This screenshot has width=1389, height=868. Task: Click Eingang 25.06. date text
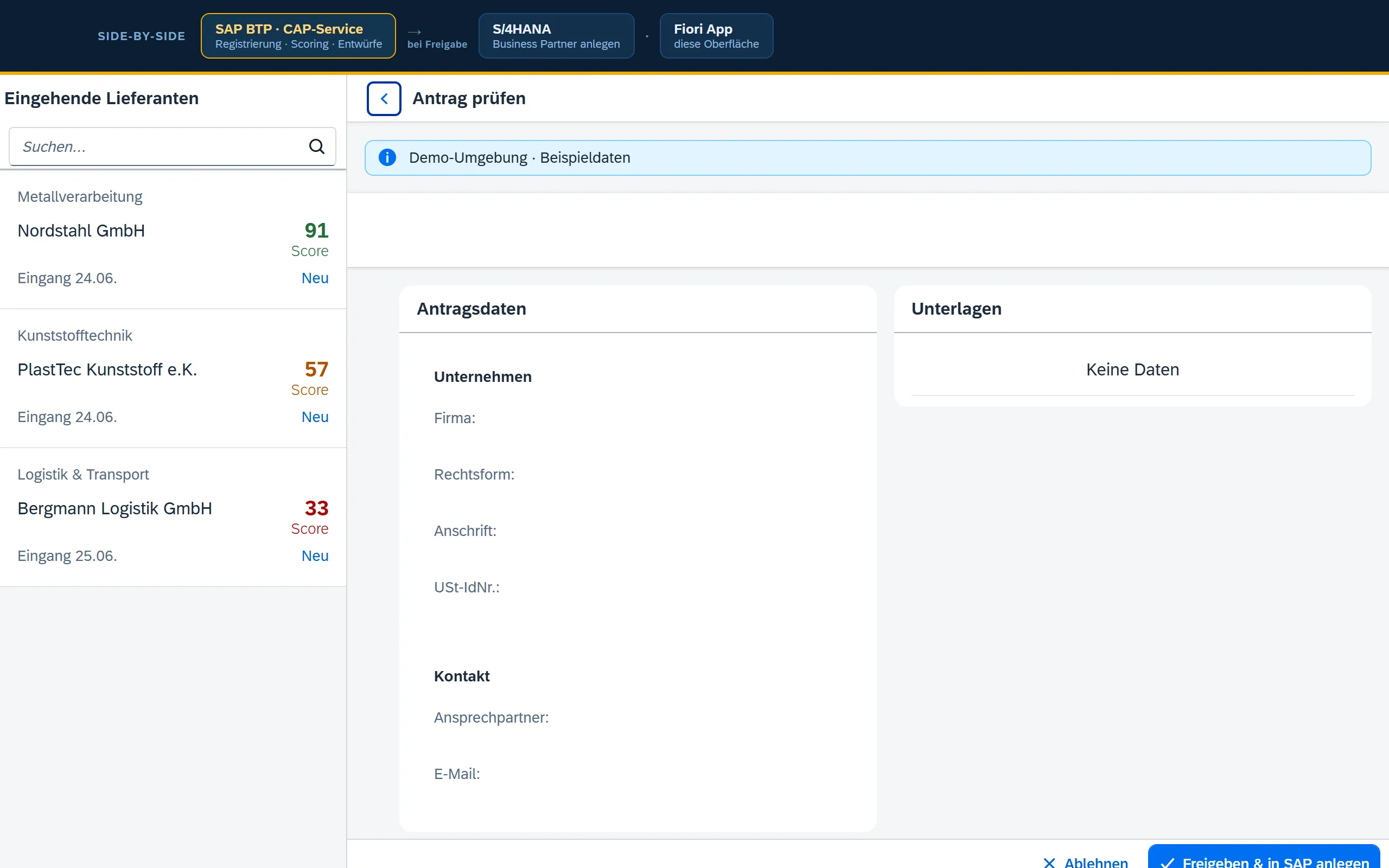pyautogui.click(x=67, y=556)
